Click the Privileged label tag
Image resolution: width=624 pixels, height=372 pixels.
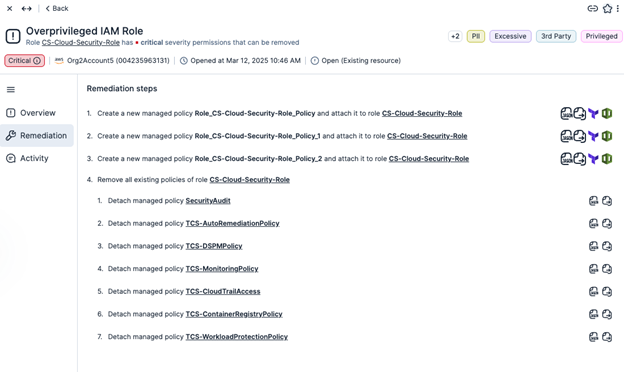(x=601, y=36)
